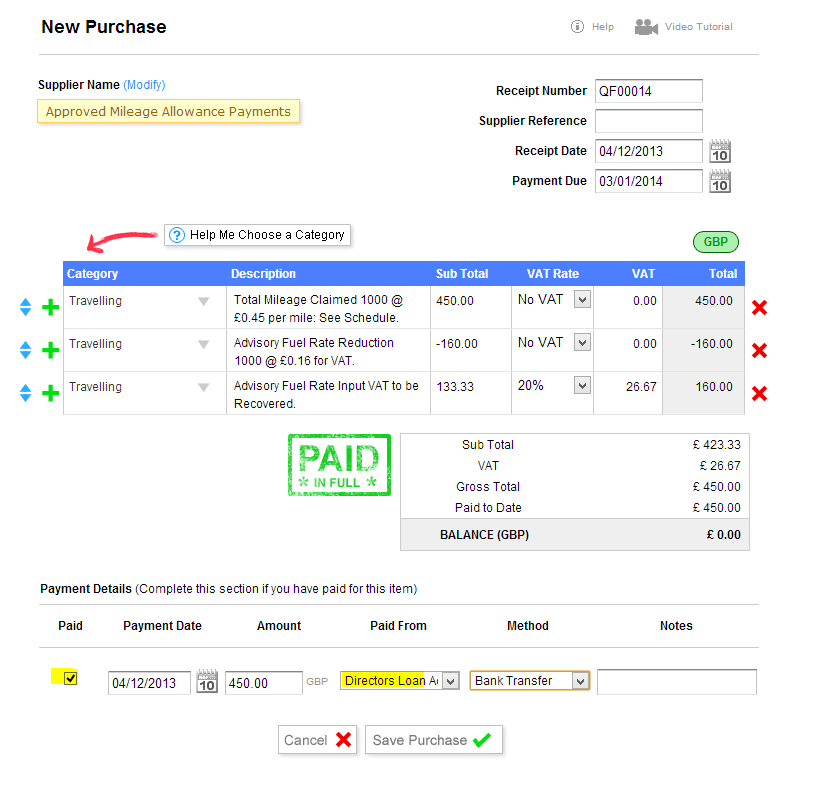Change the Bank Transfer payment method dropdown
The height and width of the screenshot is (796, 822).
579,681
